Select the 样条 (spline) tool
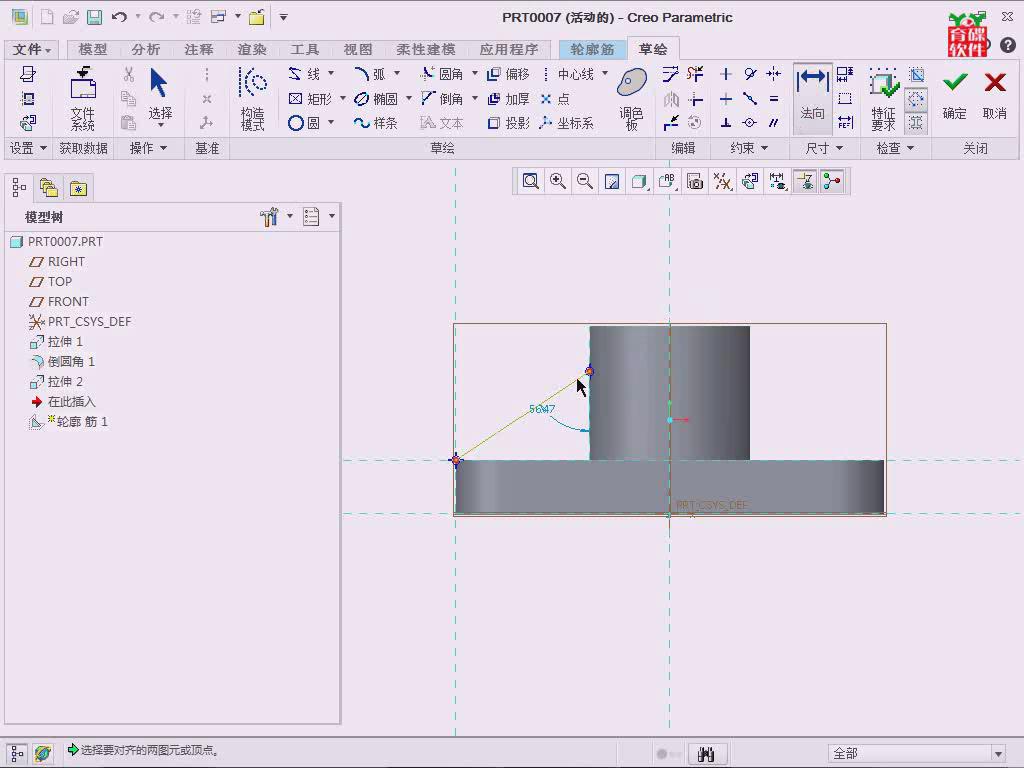 [376, 123]
